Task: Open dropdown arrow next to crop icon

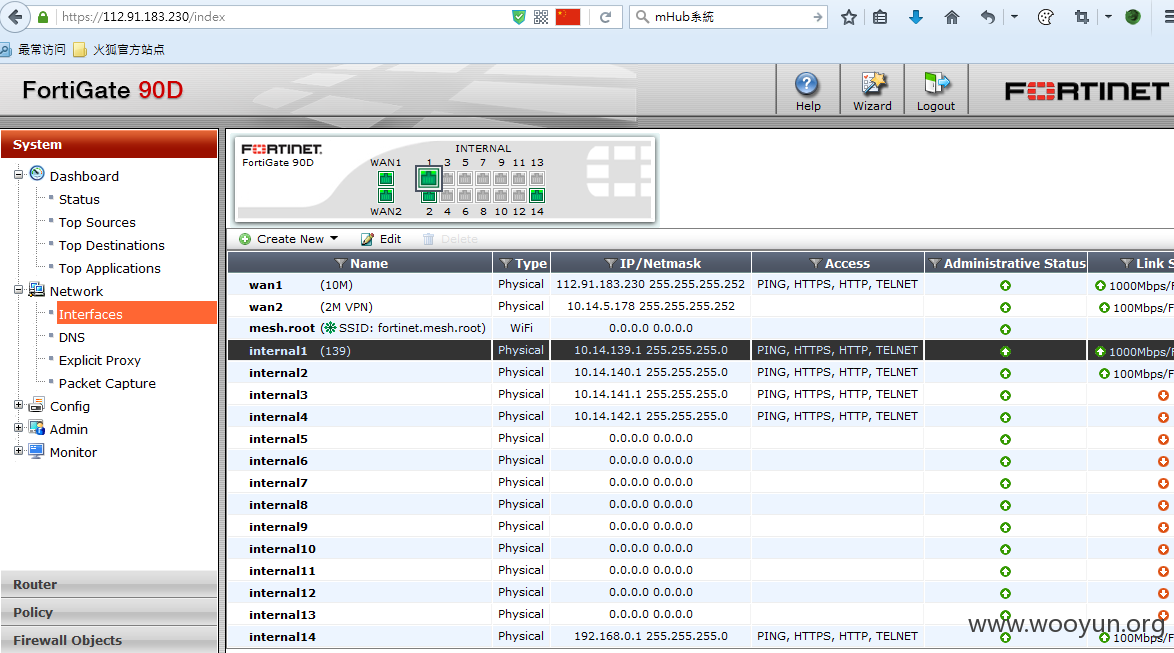Action: tap(1108, 16)
